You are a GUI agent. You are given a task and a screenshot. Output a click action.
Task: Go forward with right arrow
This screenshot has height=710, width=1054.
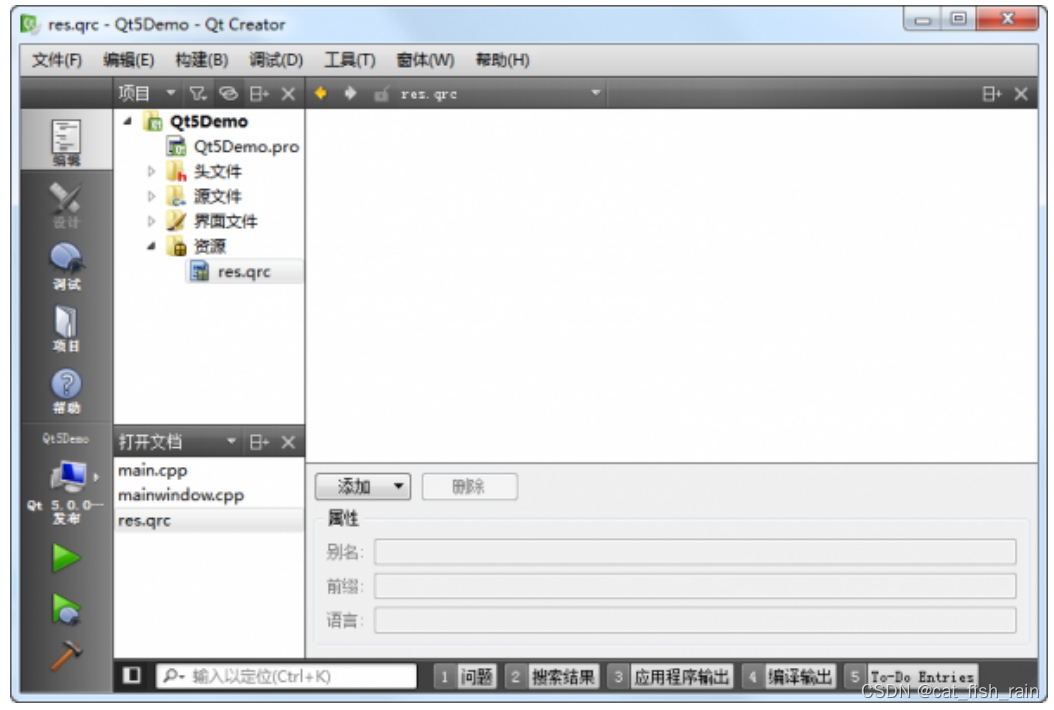[350, 93]
